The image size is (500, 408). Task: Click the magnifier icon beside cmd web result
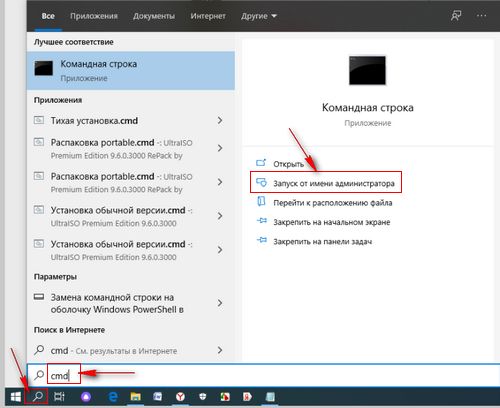(39, 350)
